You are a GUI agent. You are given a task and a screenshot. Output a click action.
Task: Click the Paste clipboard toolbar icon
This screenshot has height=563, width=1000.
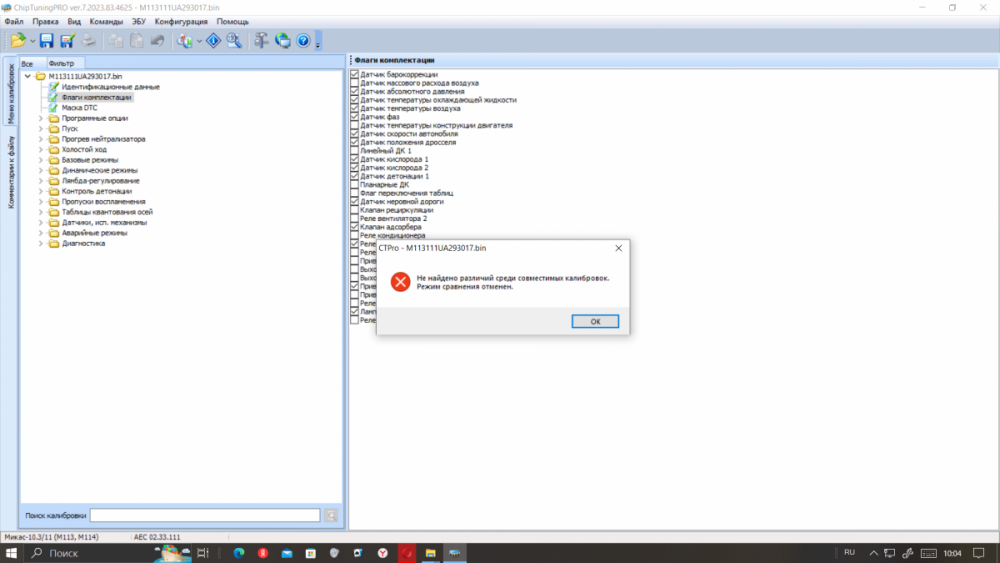136,41
